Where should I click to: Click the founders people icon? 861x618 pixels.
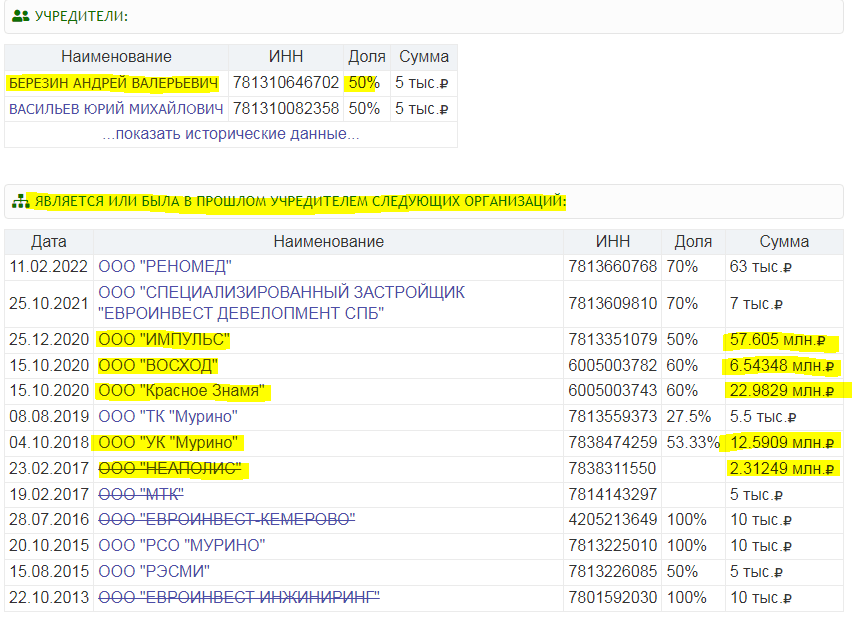[x=20, y=16]
